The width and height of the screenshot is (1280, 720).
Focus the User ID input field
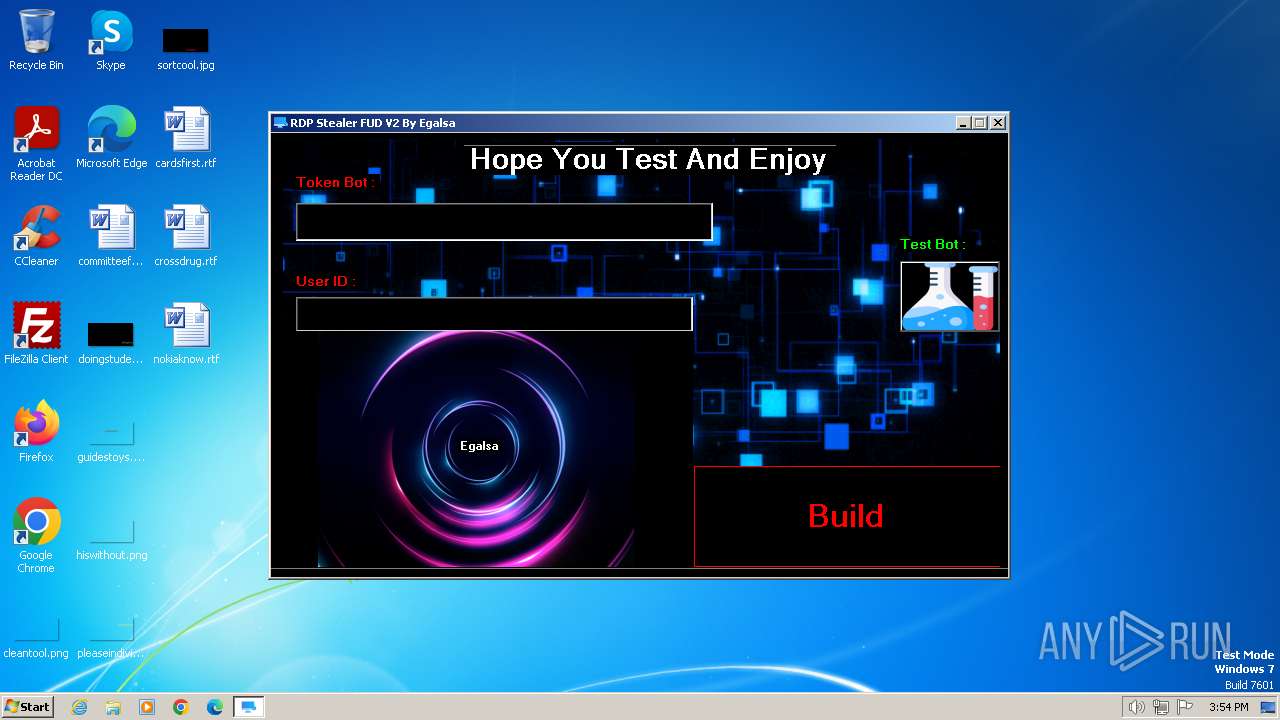click(494, 314)
